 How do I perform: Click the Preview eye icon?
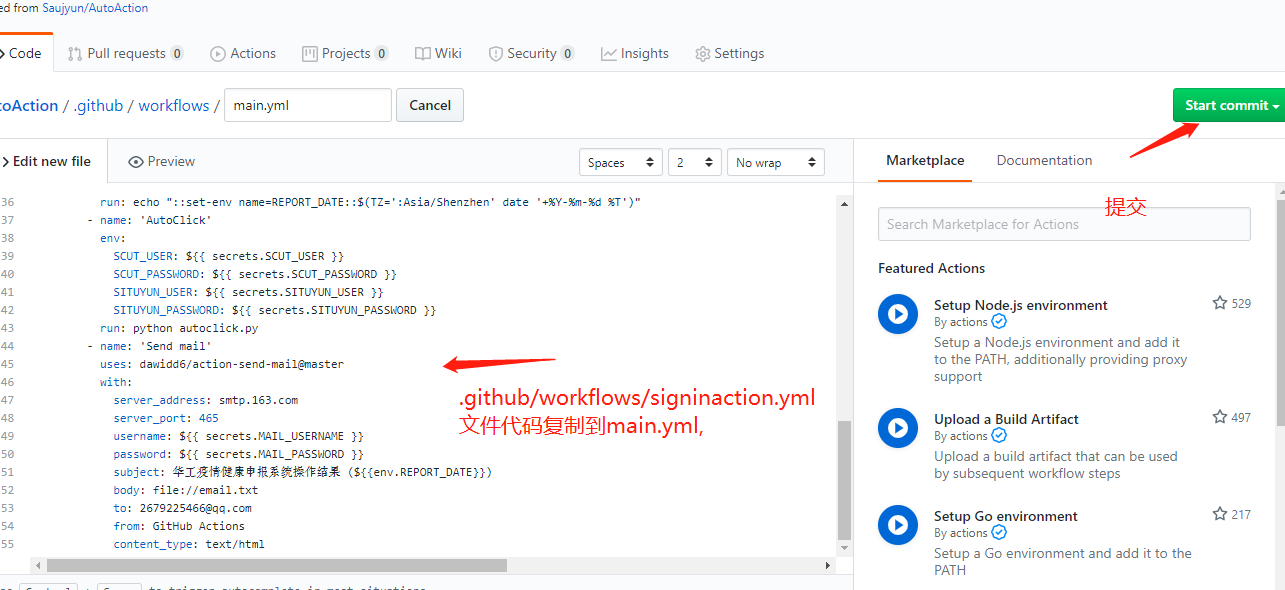click(x=135, y=161)
